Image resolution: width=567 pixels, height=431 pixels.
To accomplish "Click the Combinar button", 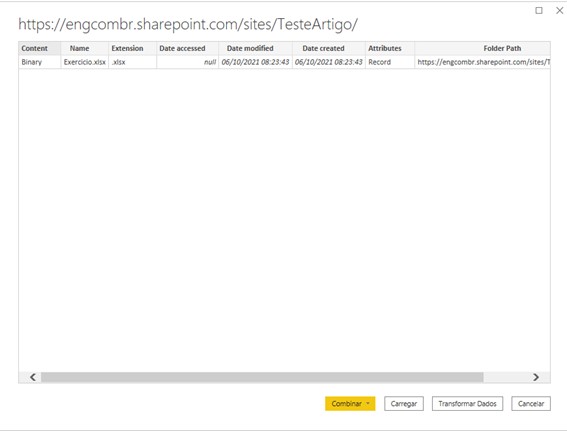I will click(346, 404).
